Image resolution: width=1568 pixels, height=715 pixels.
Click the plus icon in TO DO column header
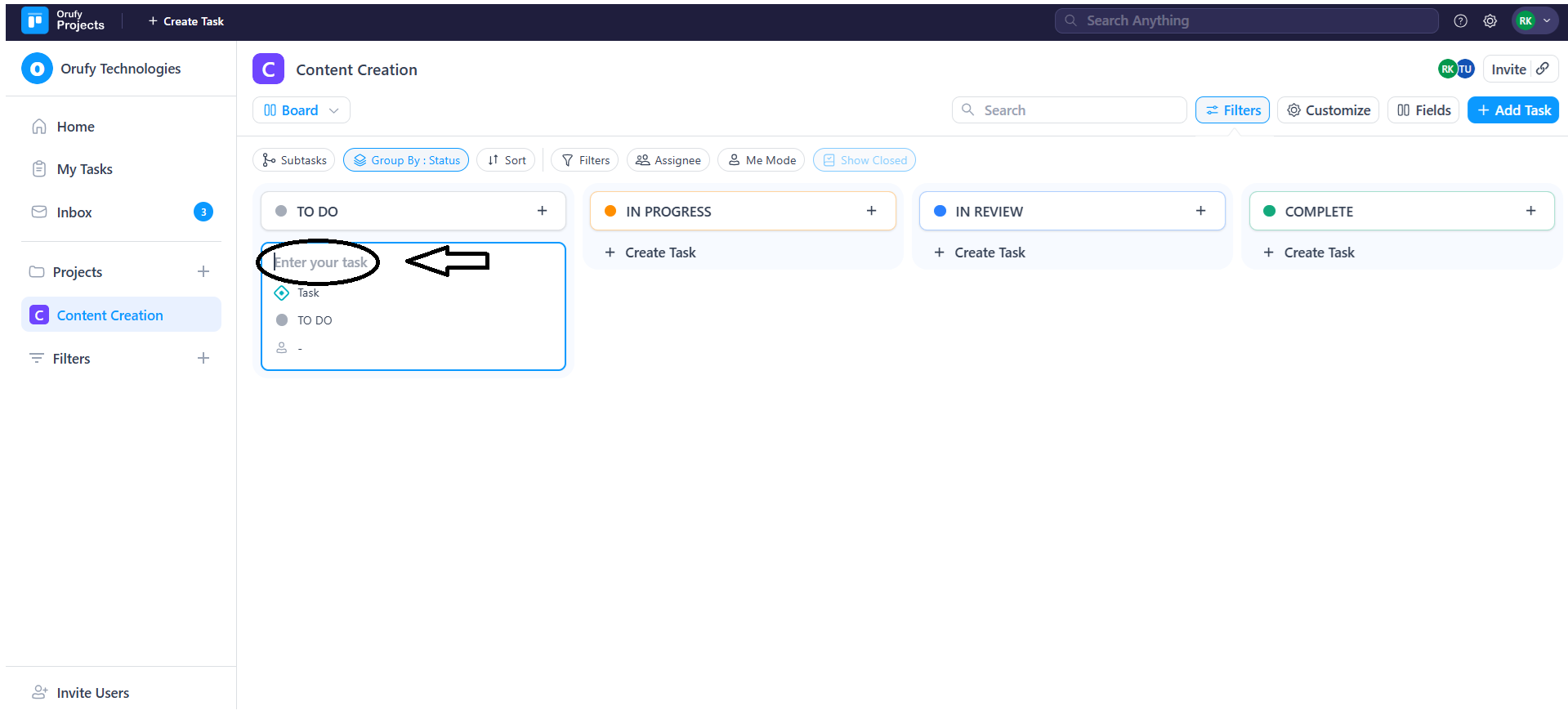tap(542, 211)
